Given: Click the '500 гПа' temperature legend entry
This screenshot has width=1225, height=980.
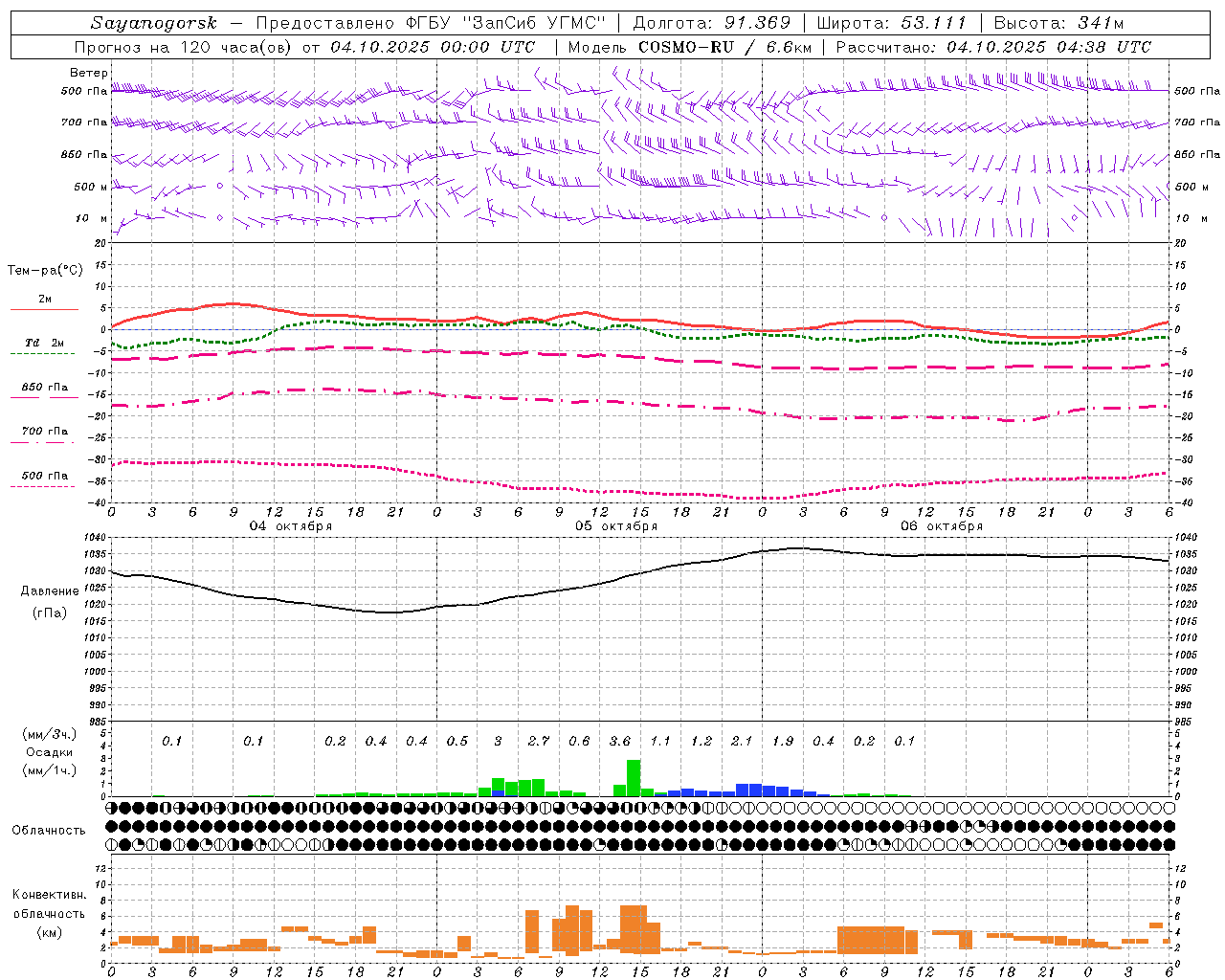Looking at the screenshot, I should point(45,476).
